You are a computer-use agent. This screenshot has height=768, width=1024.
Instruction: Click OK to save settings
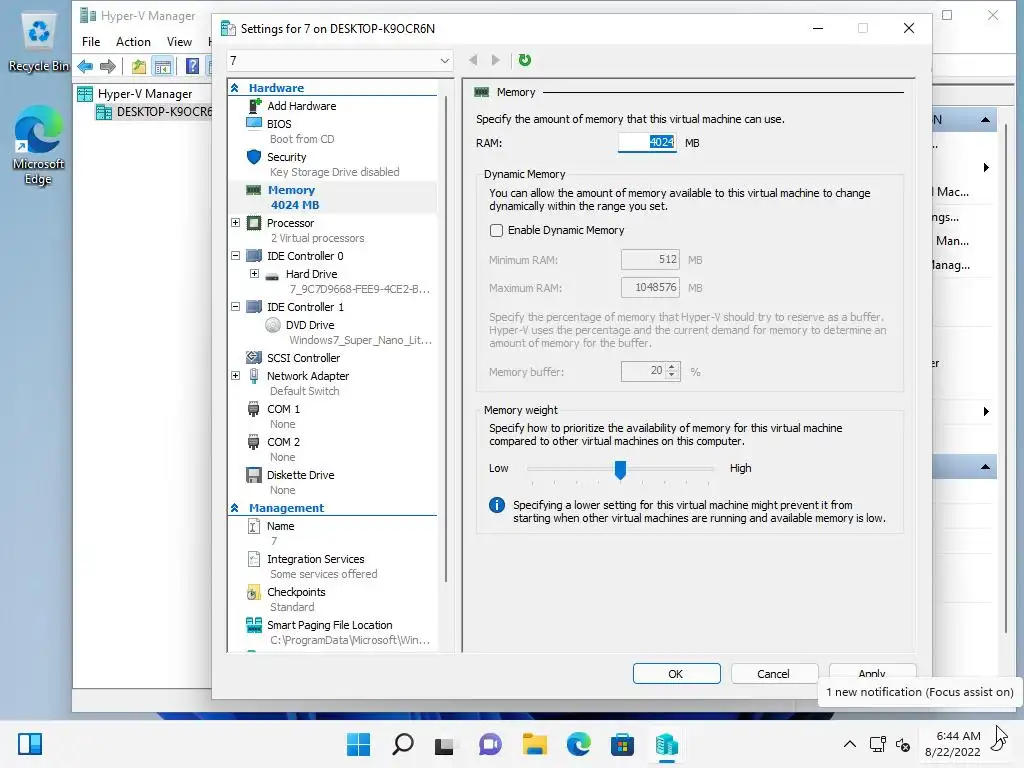click(x=677, y=673)
